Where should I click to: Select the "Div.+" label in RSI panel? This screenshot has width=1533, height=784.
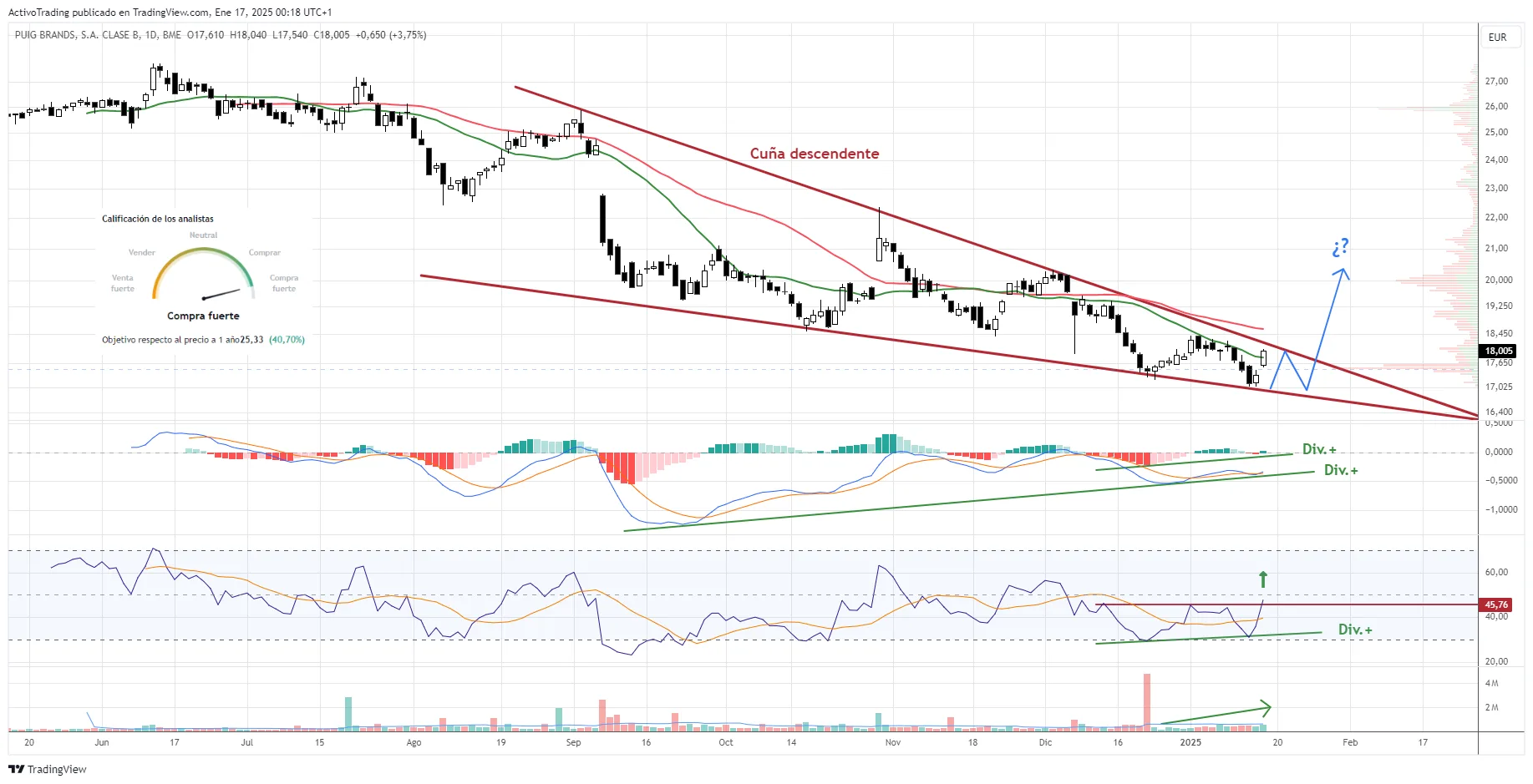coord(1354,630)
